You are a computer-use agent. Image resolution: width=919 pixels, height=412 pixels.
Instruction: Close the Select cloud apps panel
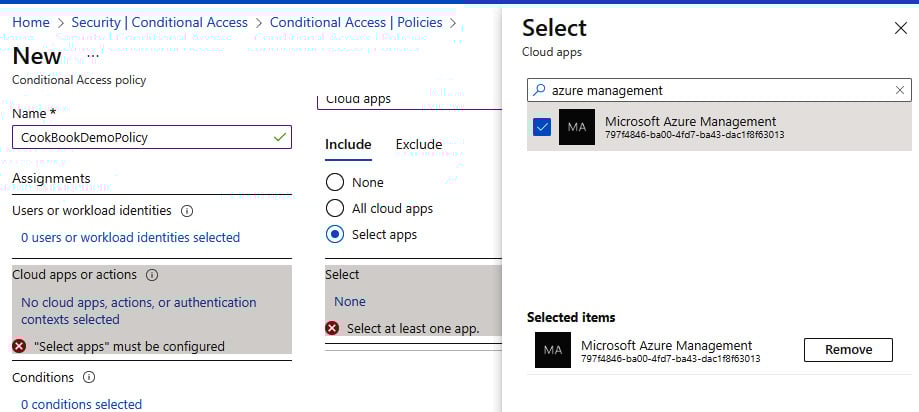coord(900,28)
